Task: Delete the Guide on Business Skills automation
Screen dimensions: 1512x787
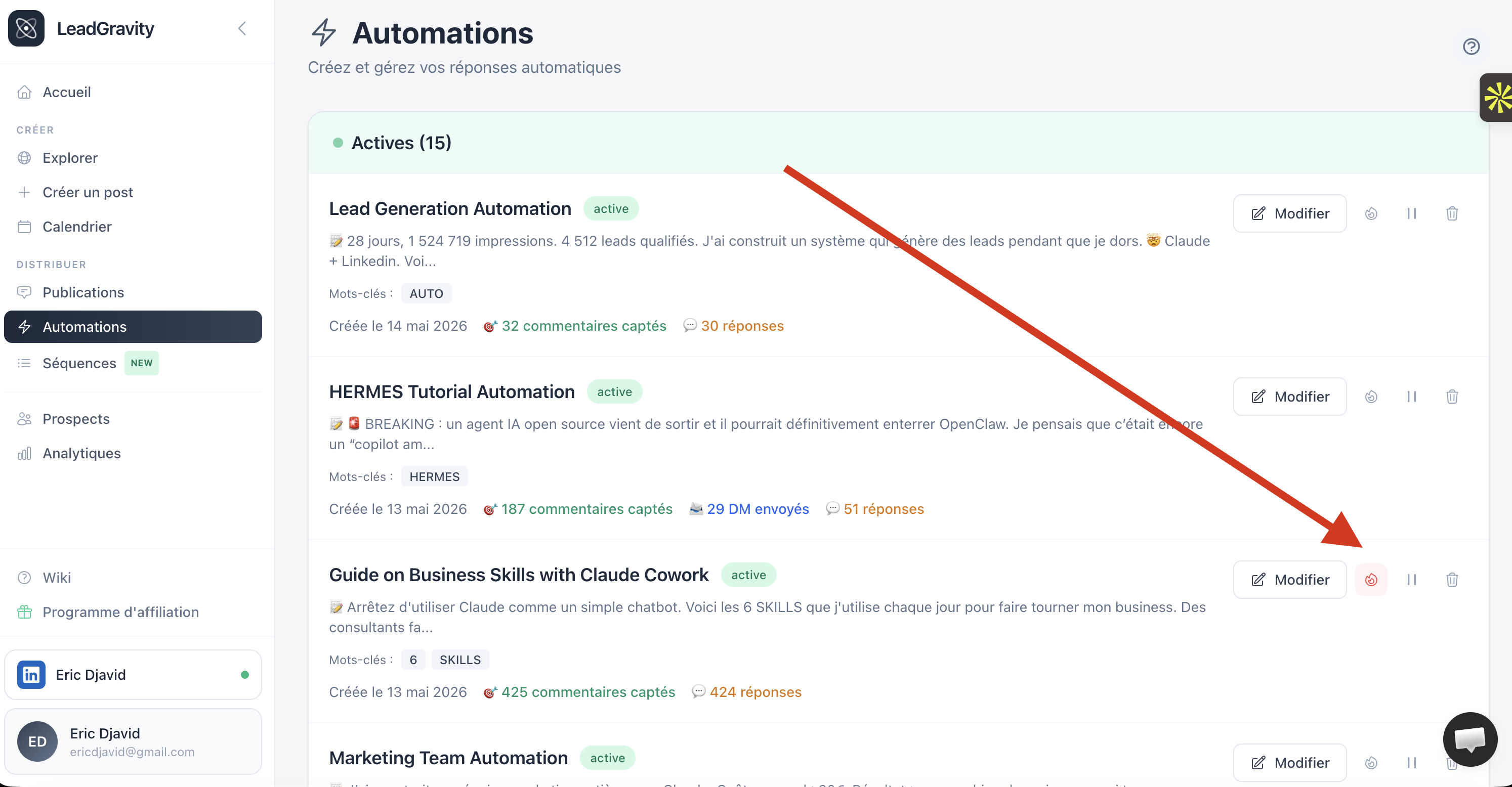Action: pyautogui.click(x=1452, y=580)
